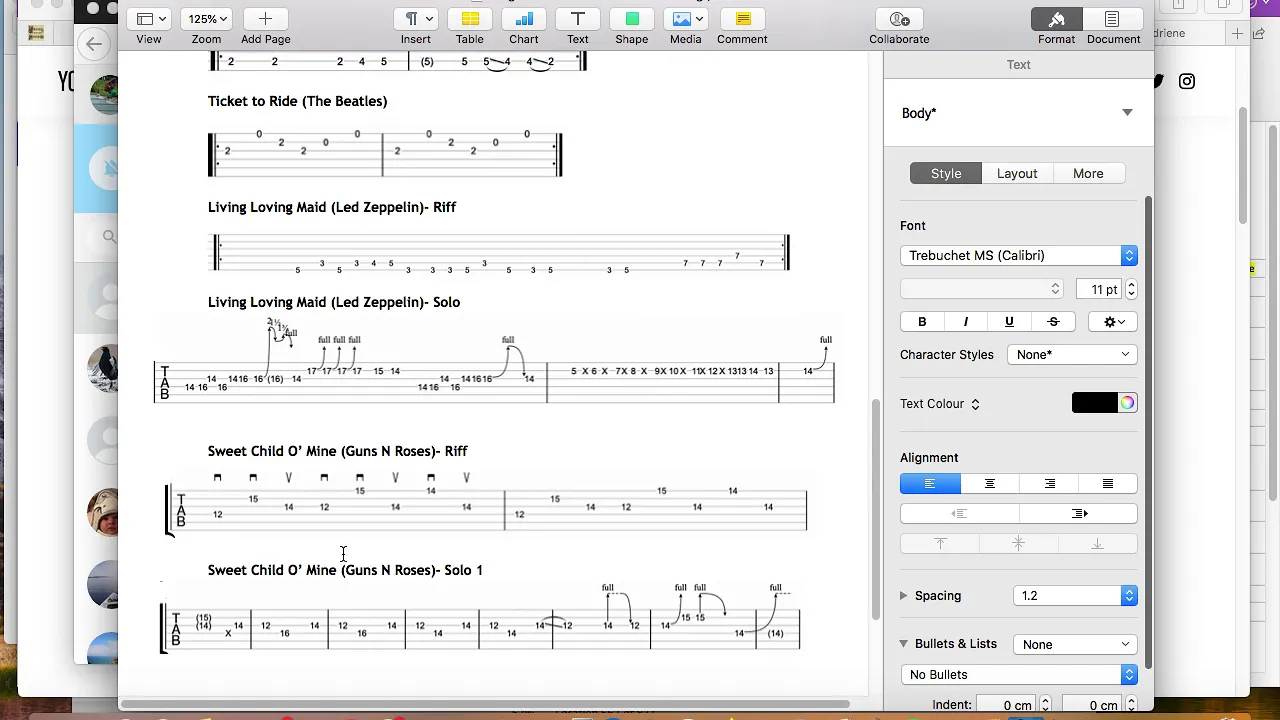Switch to the More tab

pyautogui.click(x=1088, y=173)
